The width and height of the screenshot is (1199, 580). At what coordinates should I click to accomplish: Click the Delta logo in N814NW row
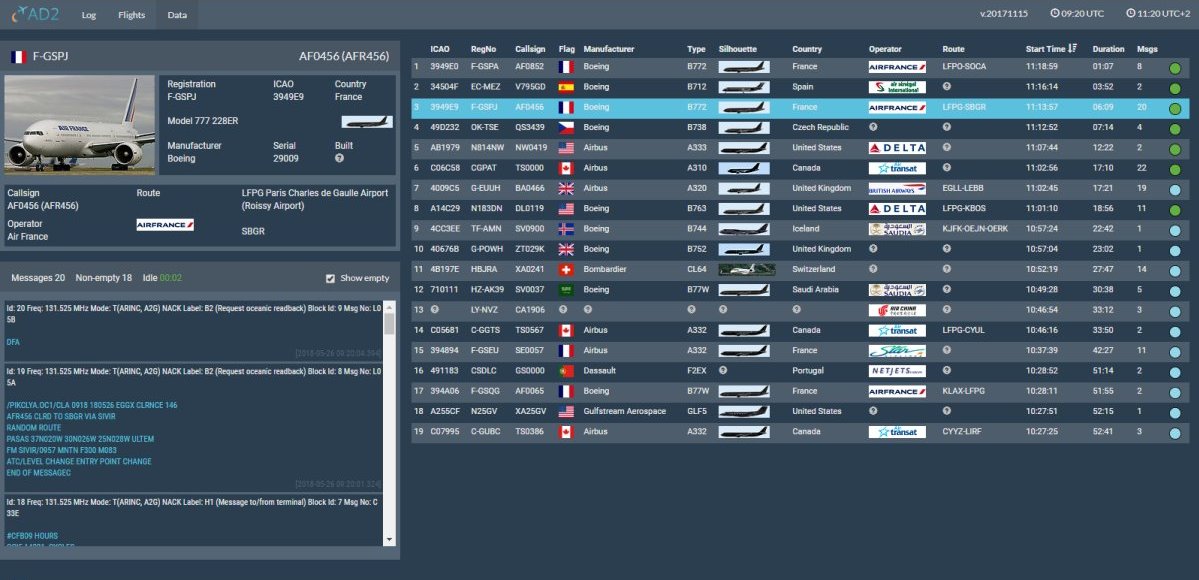pyautogui.click(x=897, y=148)
